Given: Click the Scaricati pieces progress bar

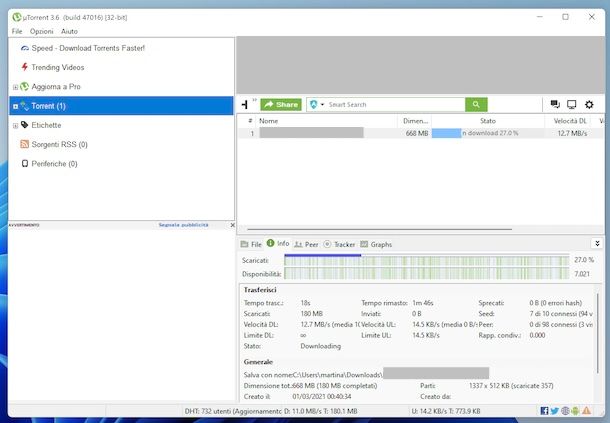Looking at the screenshot, I should (427, 260).
